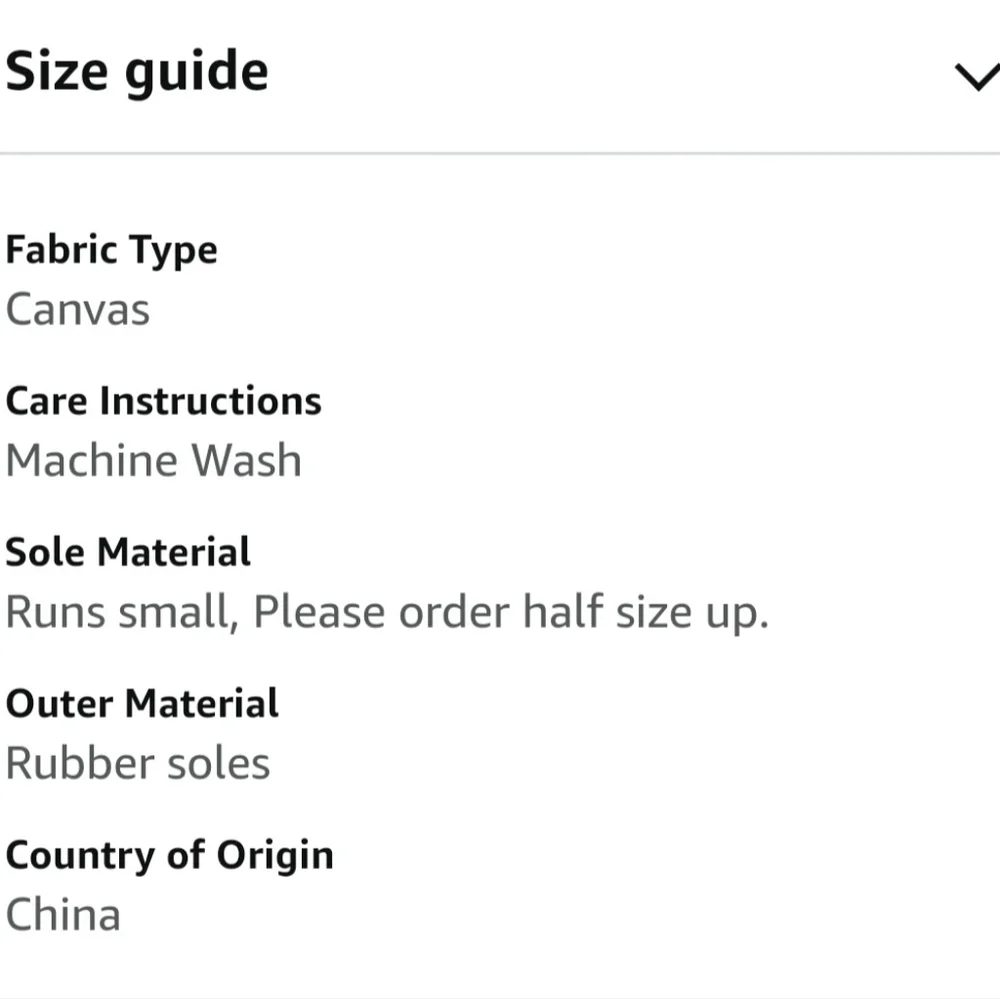Click the Size guide heading

click(x=137, y=73)
